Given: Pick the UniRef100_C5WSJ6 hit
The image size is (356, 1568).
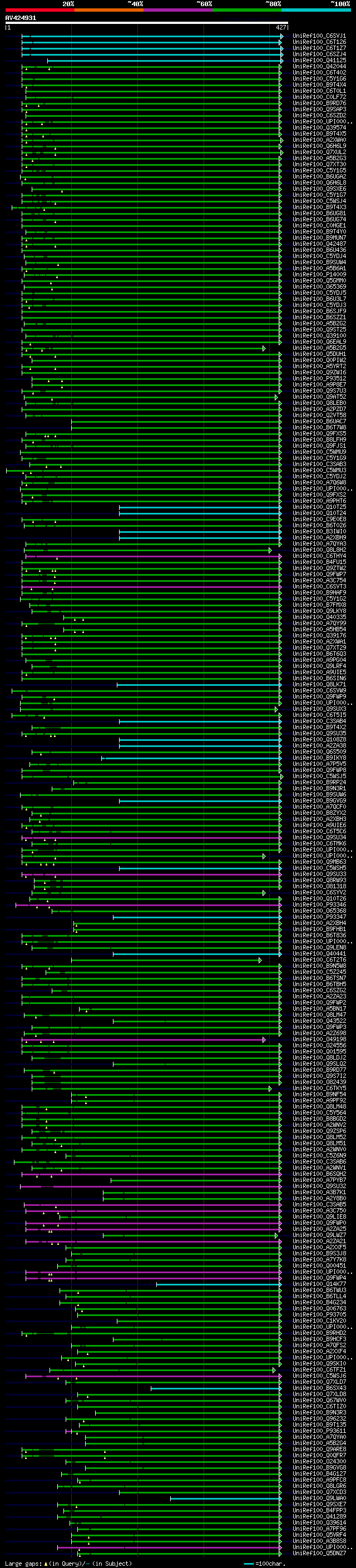Looking at the screenshot, I should 319,1376.
